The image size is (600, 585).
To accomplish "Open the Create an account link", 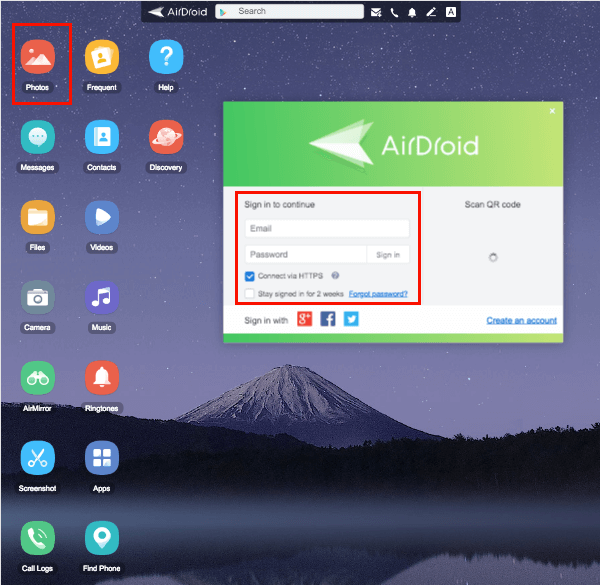I will coord(522,320).
